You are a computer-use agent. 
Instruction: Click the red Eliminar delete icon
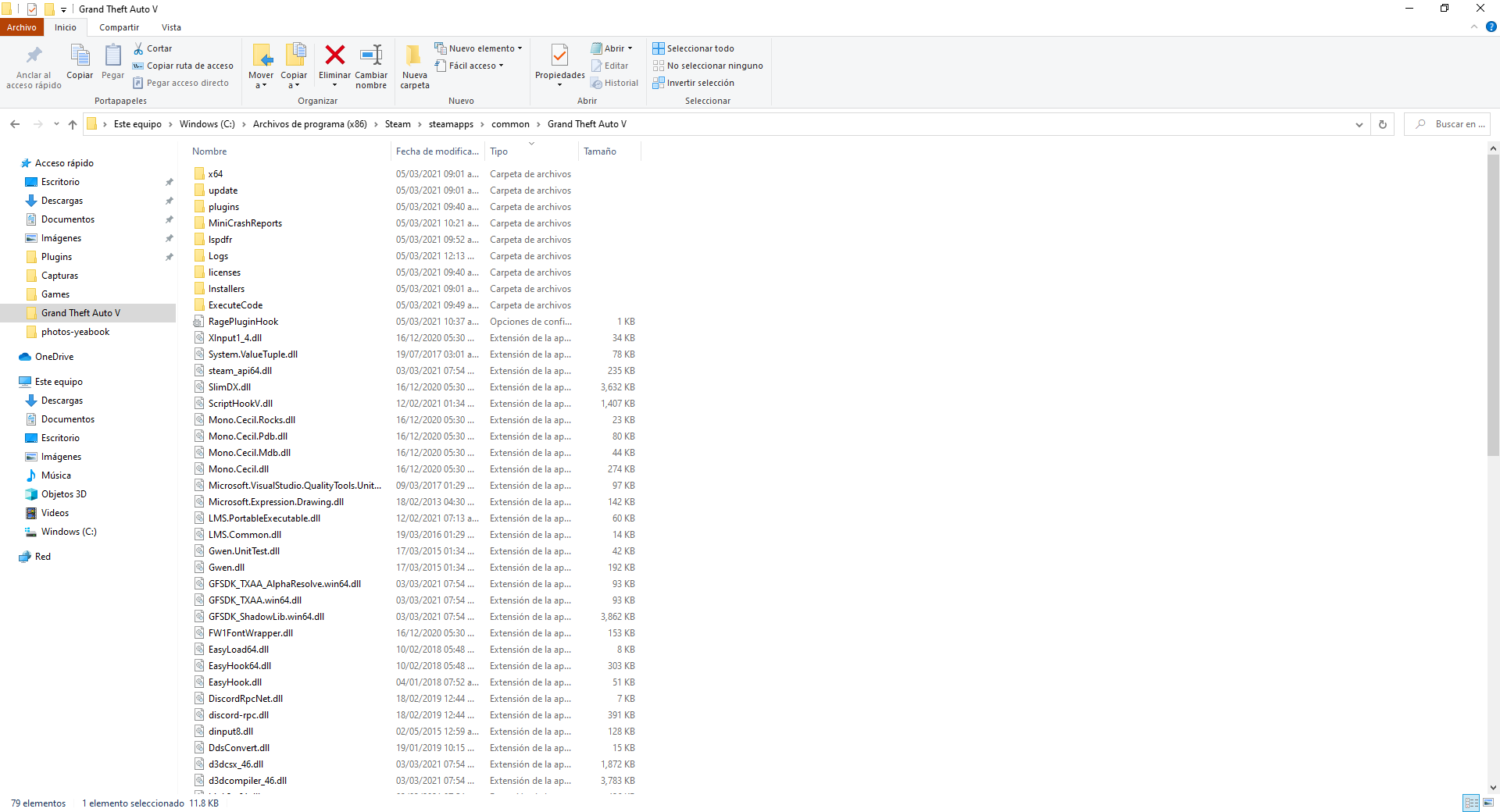pyautogui.click(x=334, y=55)
